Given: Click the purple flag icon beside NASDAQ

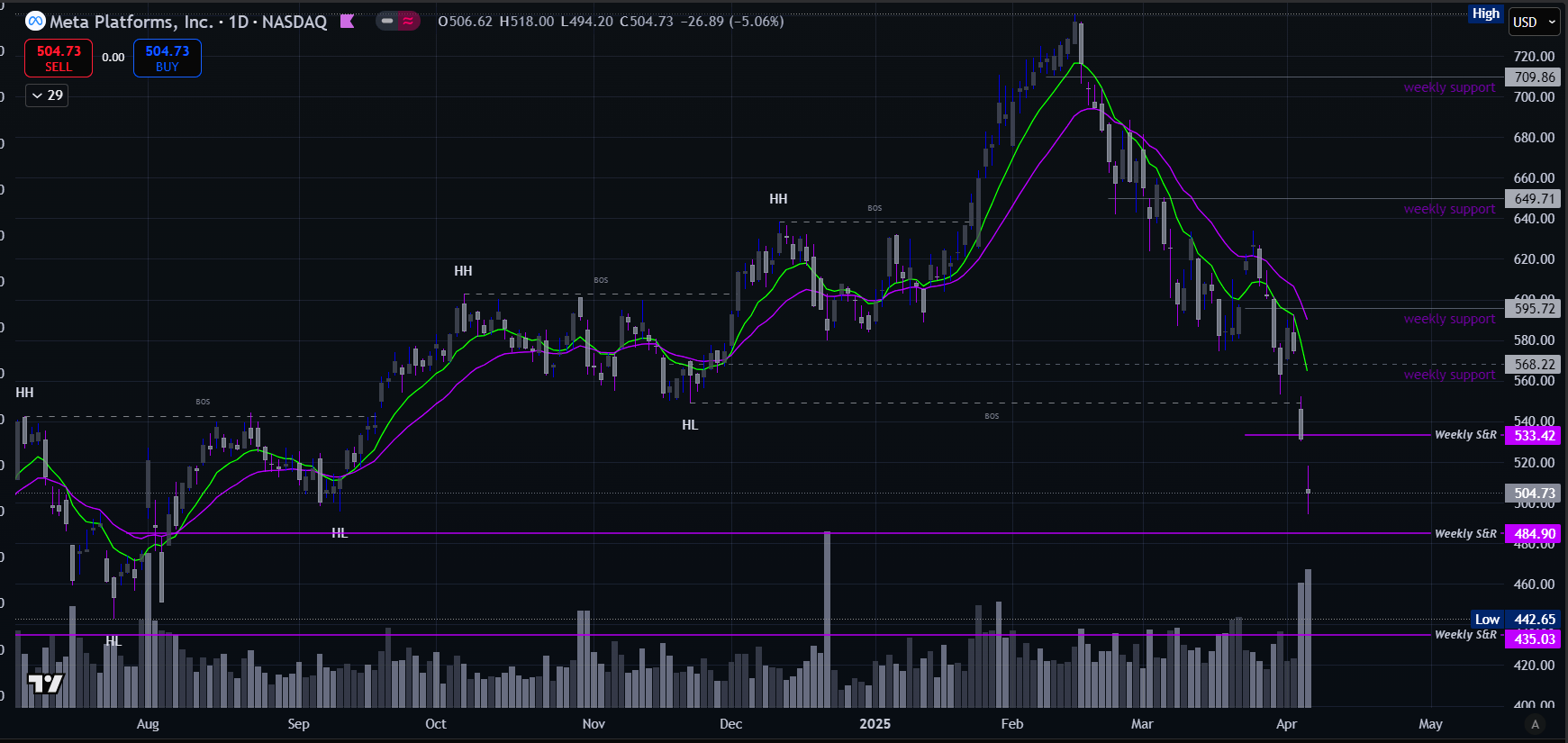Looking at the screenshot, I should (x=347, y=21).
